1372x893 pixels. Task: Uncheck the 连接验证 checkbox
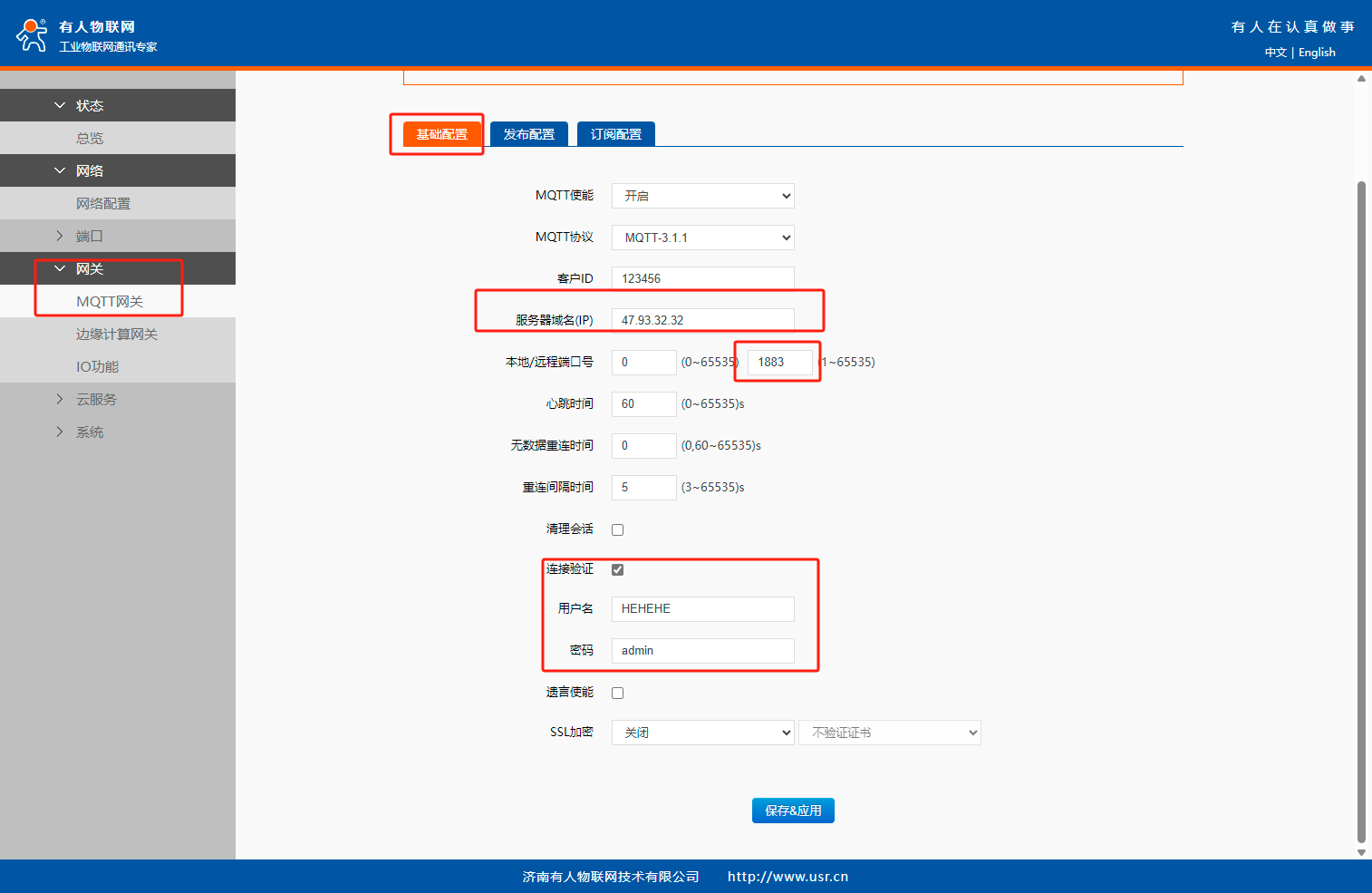[x=617, y=569]
